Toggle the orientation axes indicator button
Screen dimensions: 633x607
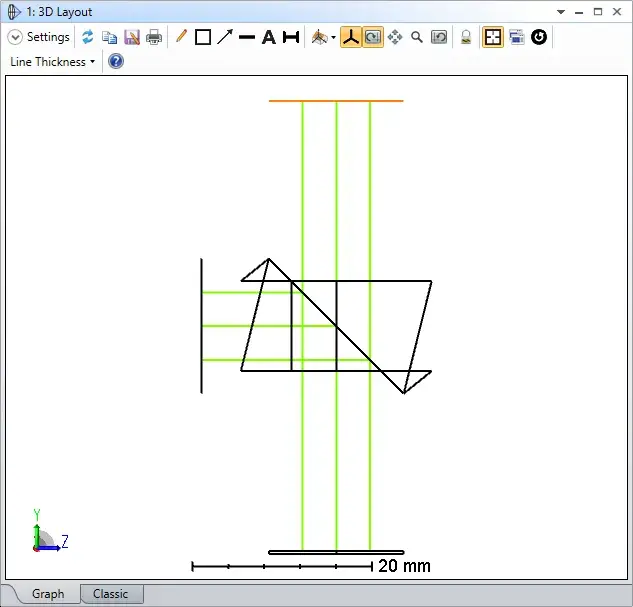pos(351,37)
